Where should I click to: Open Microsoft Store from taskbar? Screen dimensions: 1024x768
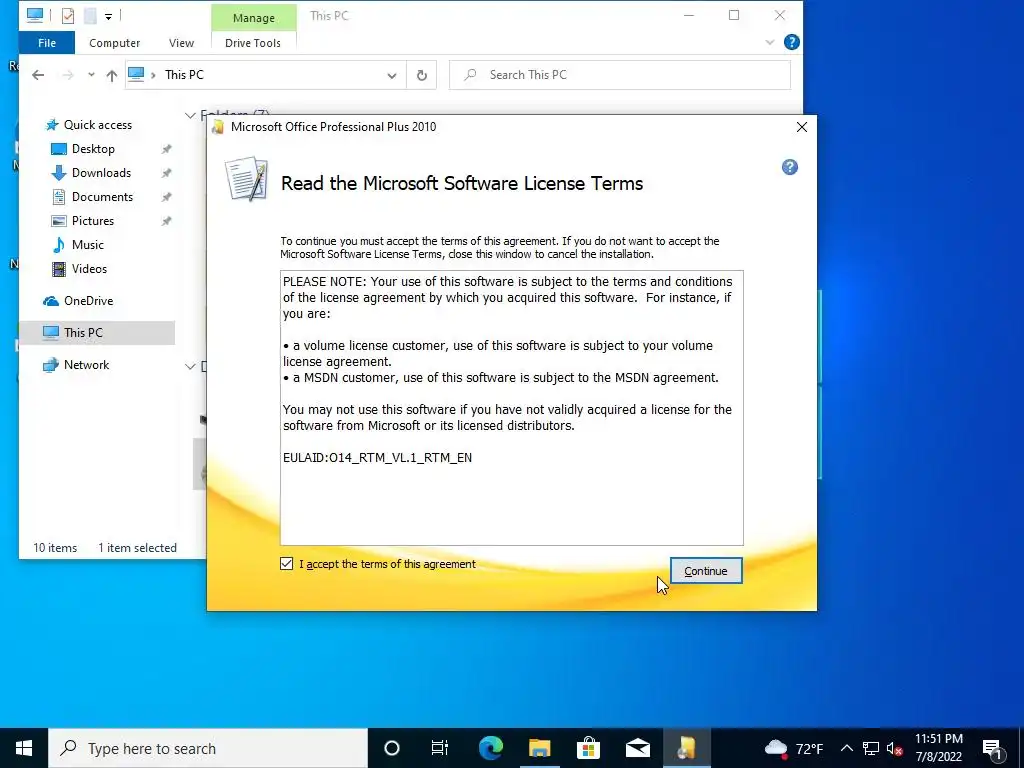(588, 748)
